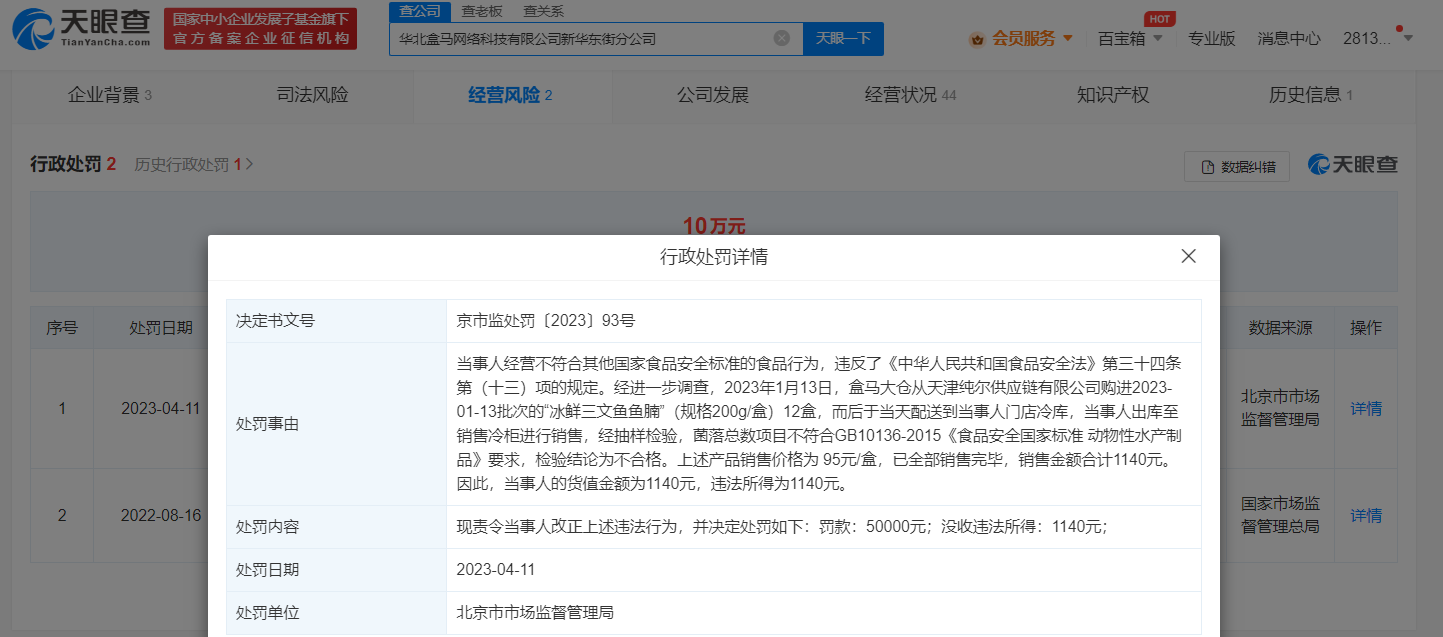The width and height of the screenshot is (1443, 637).
Task: Select the 历史信息 tab
Action: pyautogui.click(x=1310, y=95)
